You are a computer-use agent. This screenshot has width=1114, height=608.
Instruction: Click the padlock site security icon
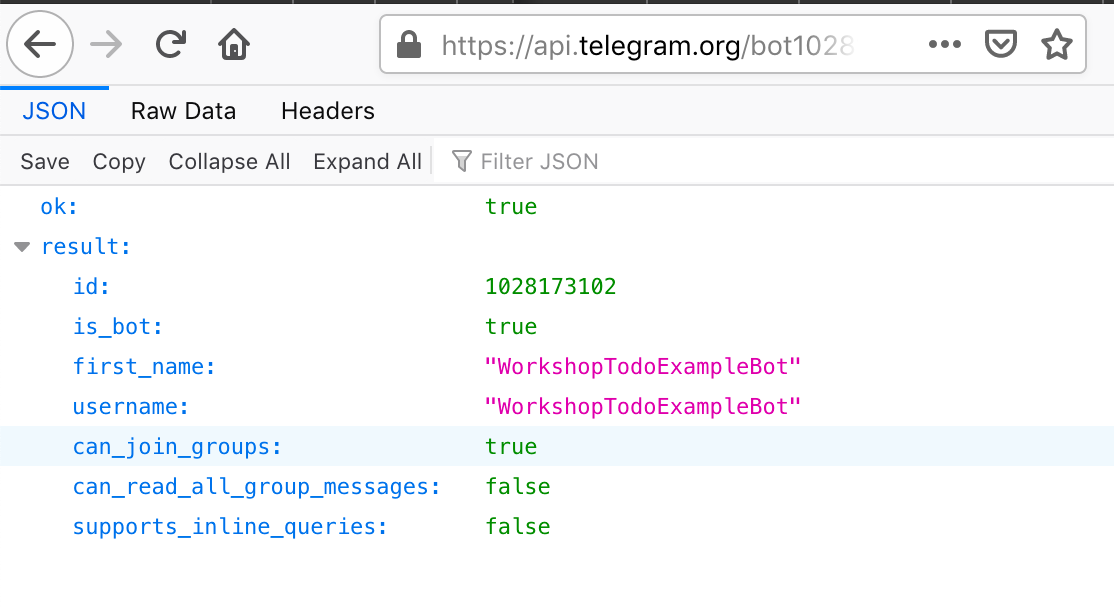point(407,45)
